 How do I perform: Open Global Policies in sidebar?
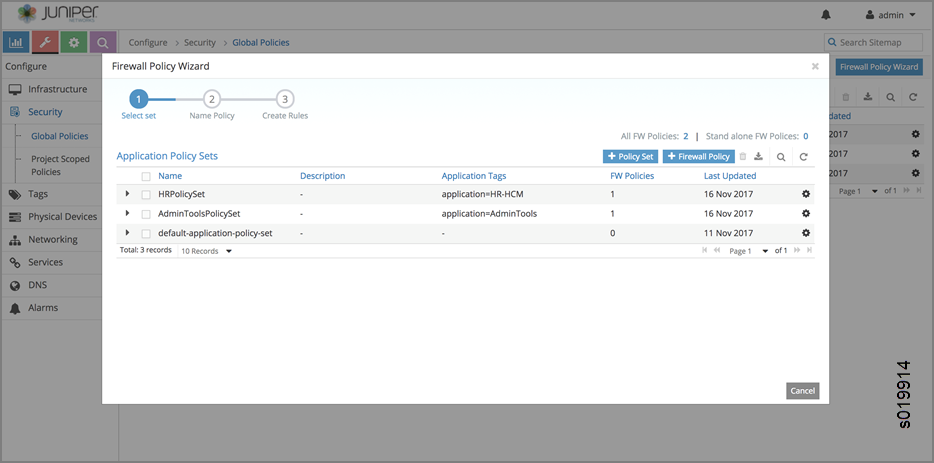click(x=60, y=136)
